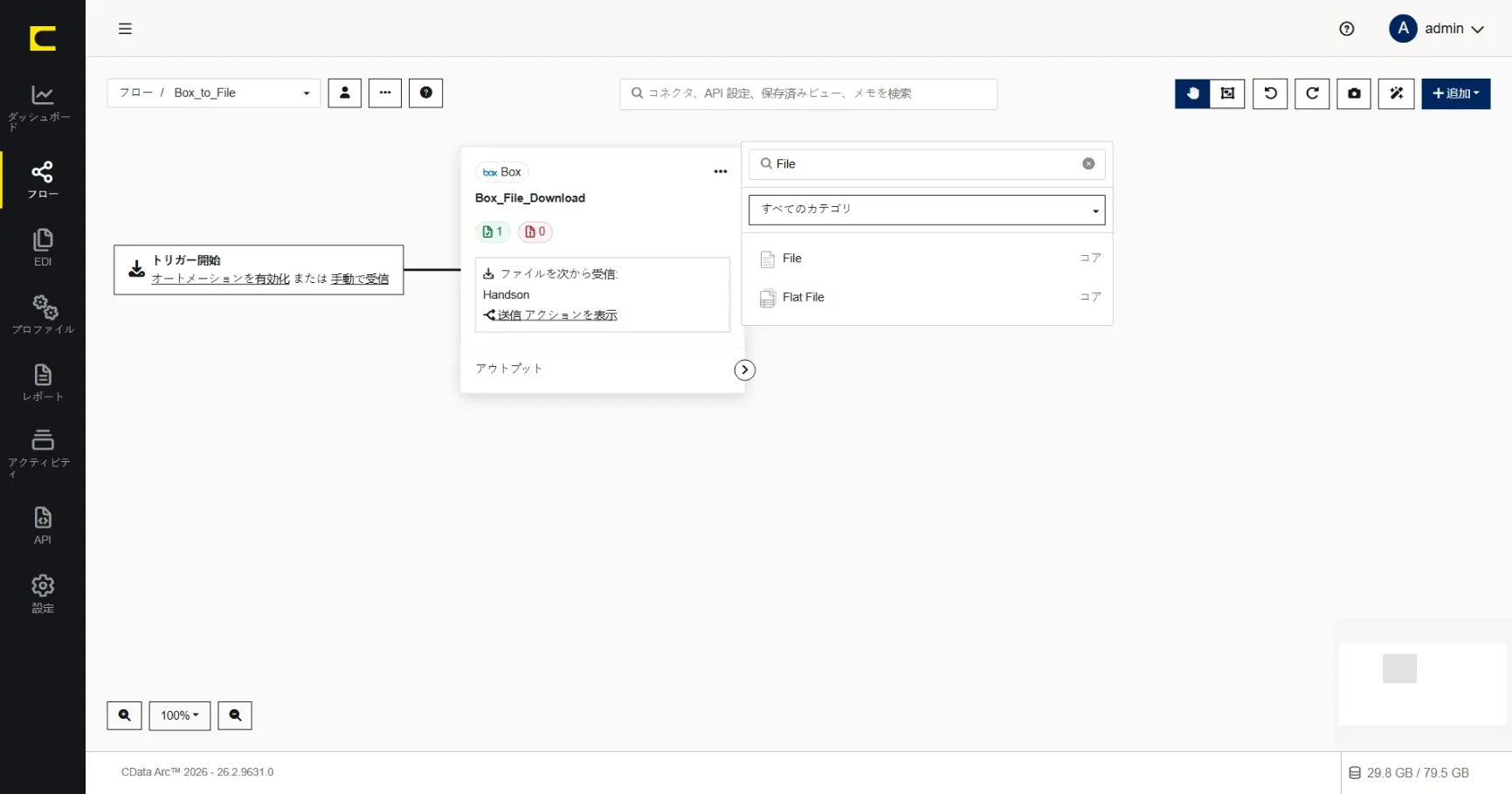The height and width of the screenshot is (794, 1512).
Task: Toggle the hamburger sidebar menu
Action: 125,29
